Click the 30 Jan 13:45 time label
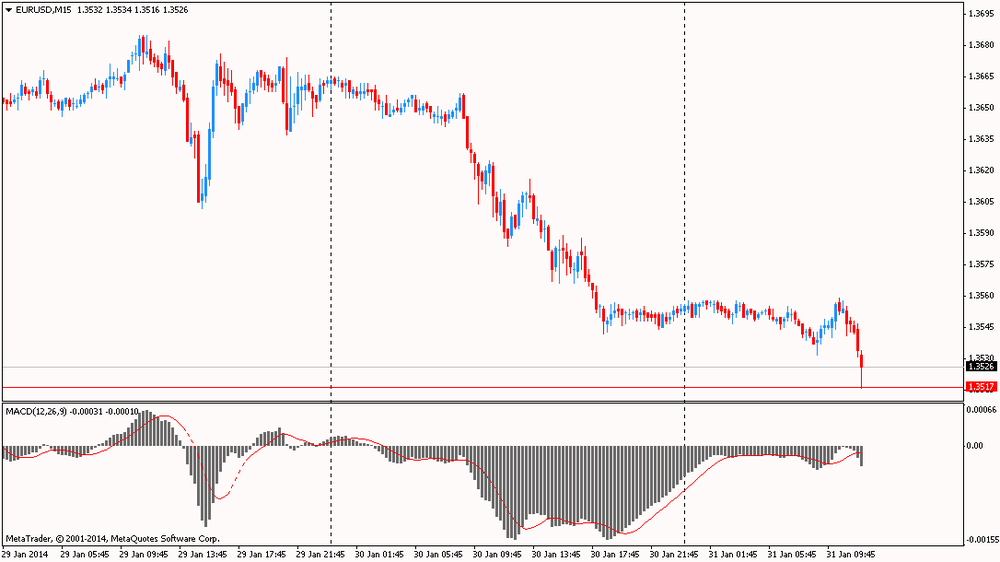Screen dimensions: 1000x562 coord(554,554)
